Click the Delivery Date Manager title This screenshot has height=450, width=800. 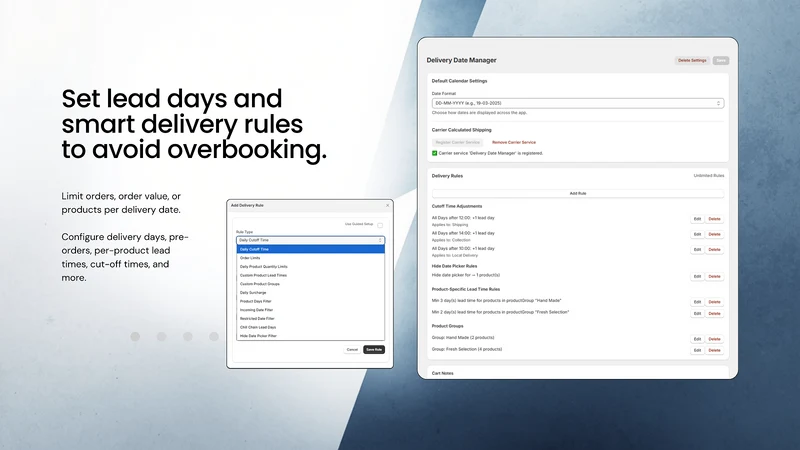click(461, 60)
